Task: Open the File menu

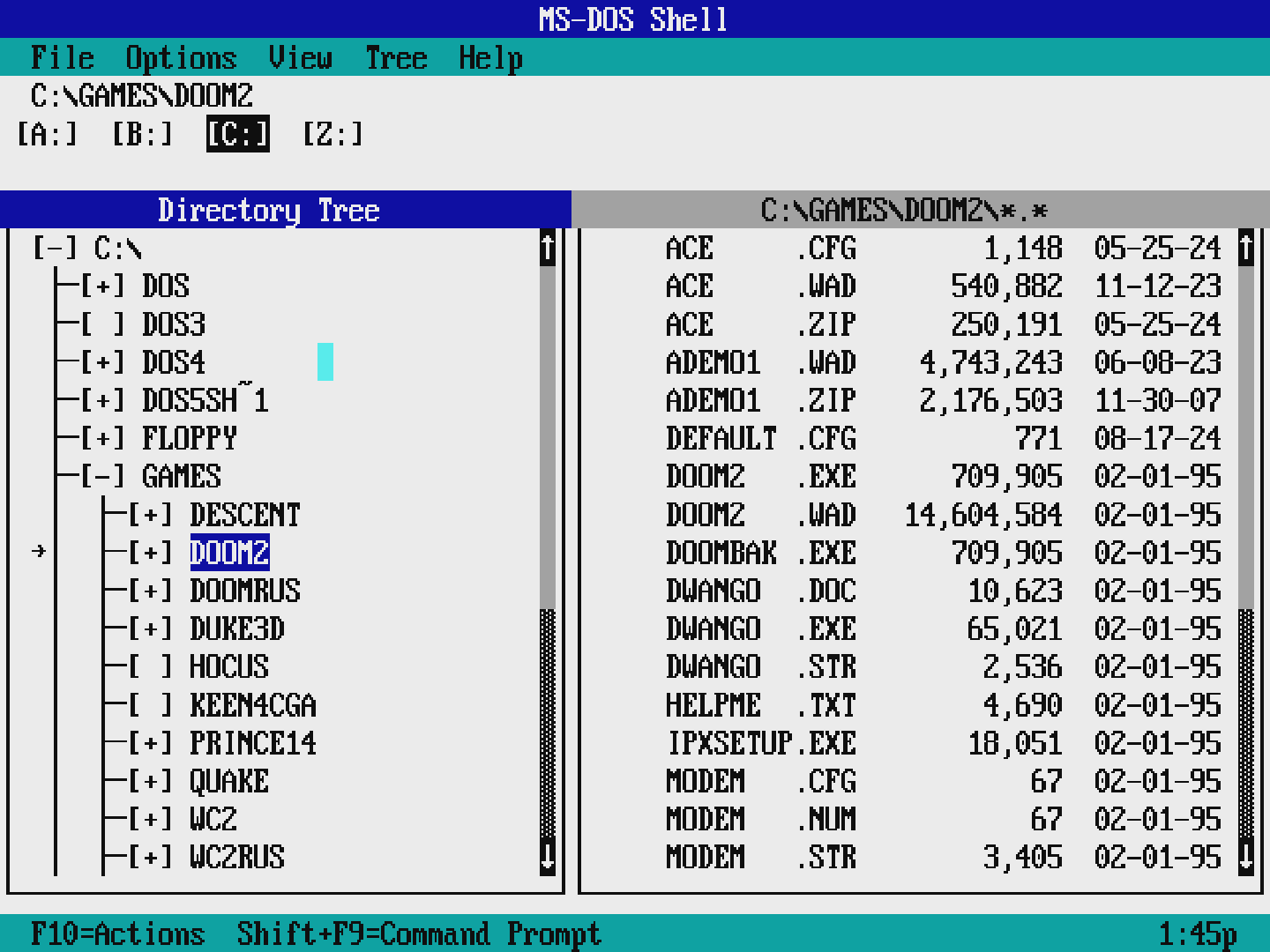Action: (x=62, y=58)
